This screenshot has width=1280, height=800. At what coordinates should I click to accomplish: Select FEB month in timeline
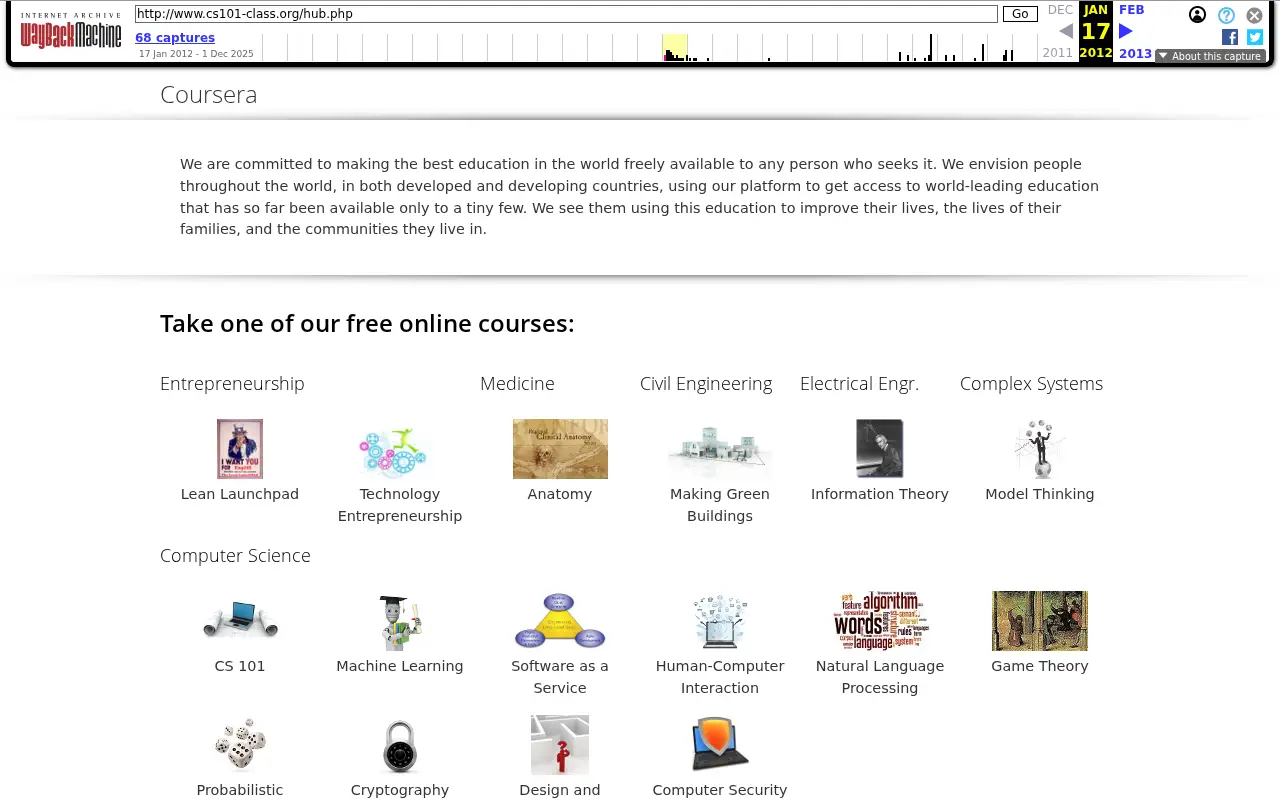click(x=1131, y=10)
